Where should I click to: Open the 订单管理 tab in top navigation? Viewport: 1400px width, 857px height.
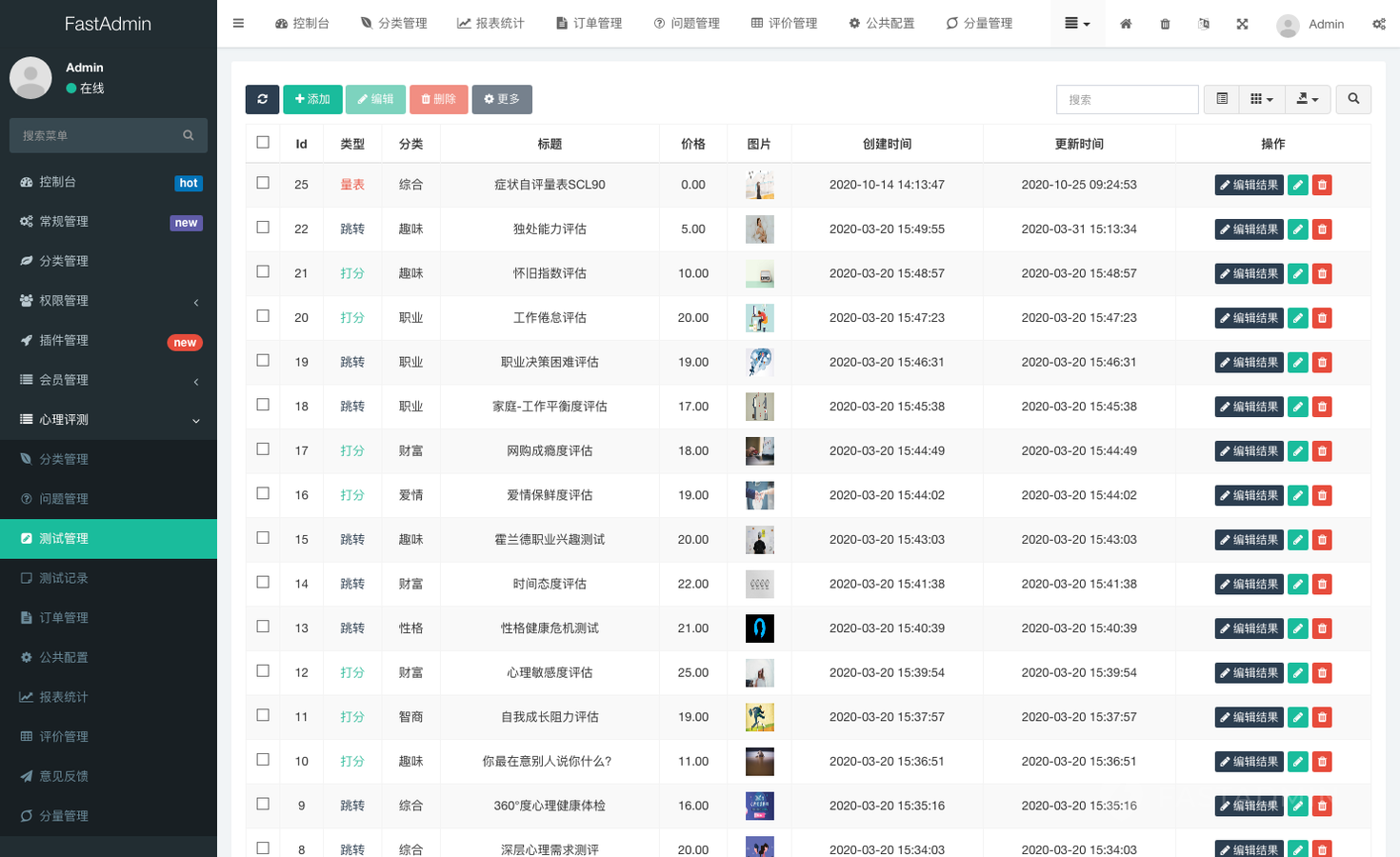589,23
